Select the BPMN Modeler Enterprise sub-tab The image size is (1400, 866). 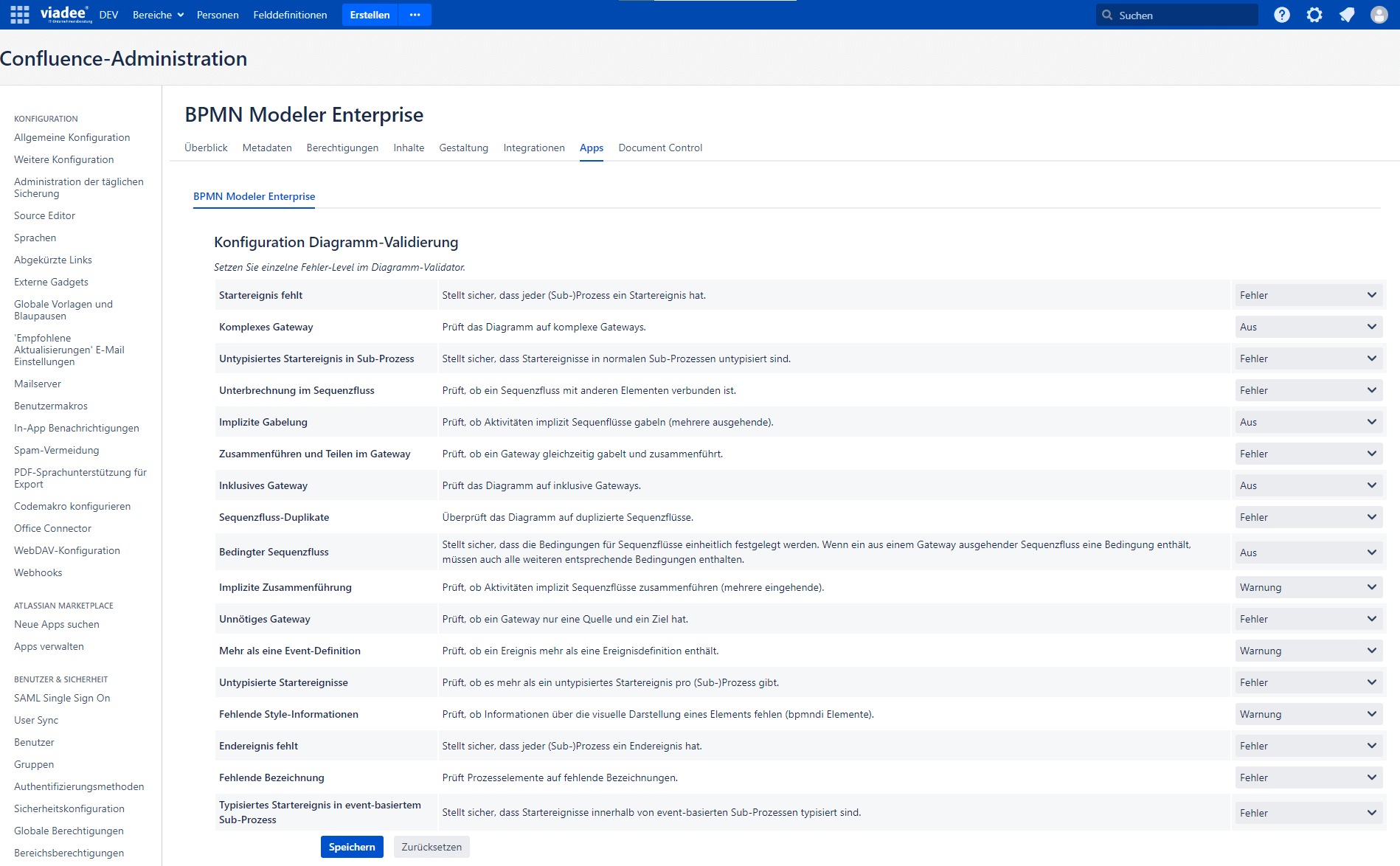(x=254, y=196)
